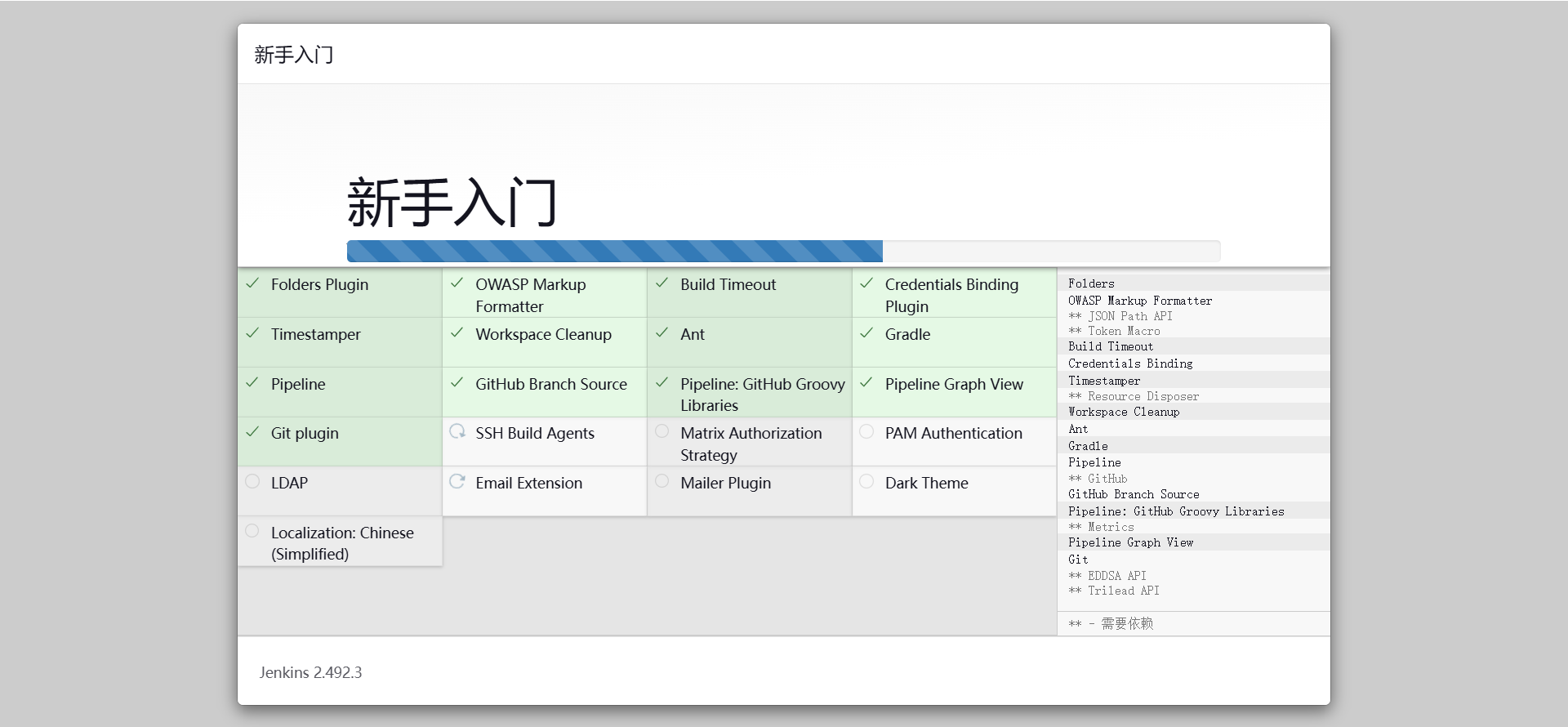This screenshot has height=727, width=1568.
Task: Click the Jenkins 2.492.3 version text
Action: click(x=310, y=672)
